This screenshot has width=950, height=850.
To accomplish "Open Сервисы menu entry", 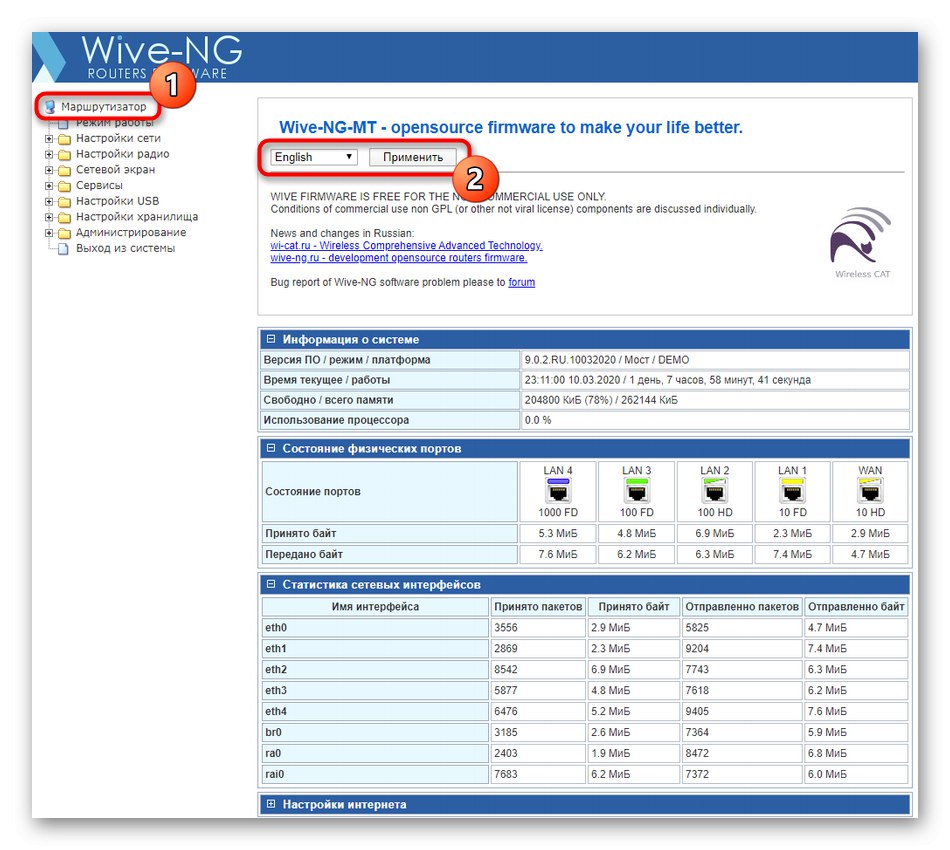I will click(99, 186).
